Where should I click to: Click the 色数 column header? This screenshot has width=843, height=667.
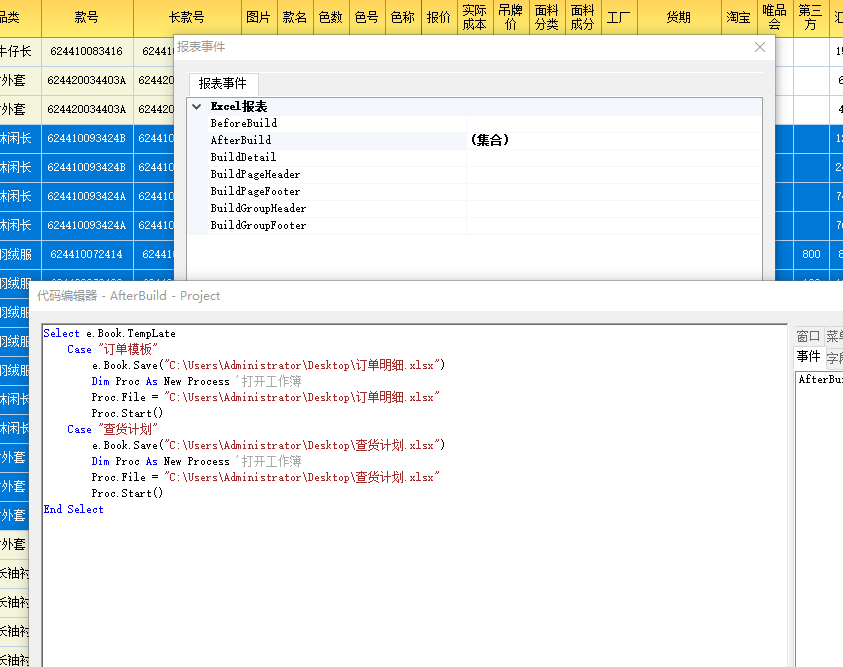[x=331, y=18]
